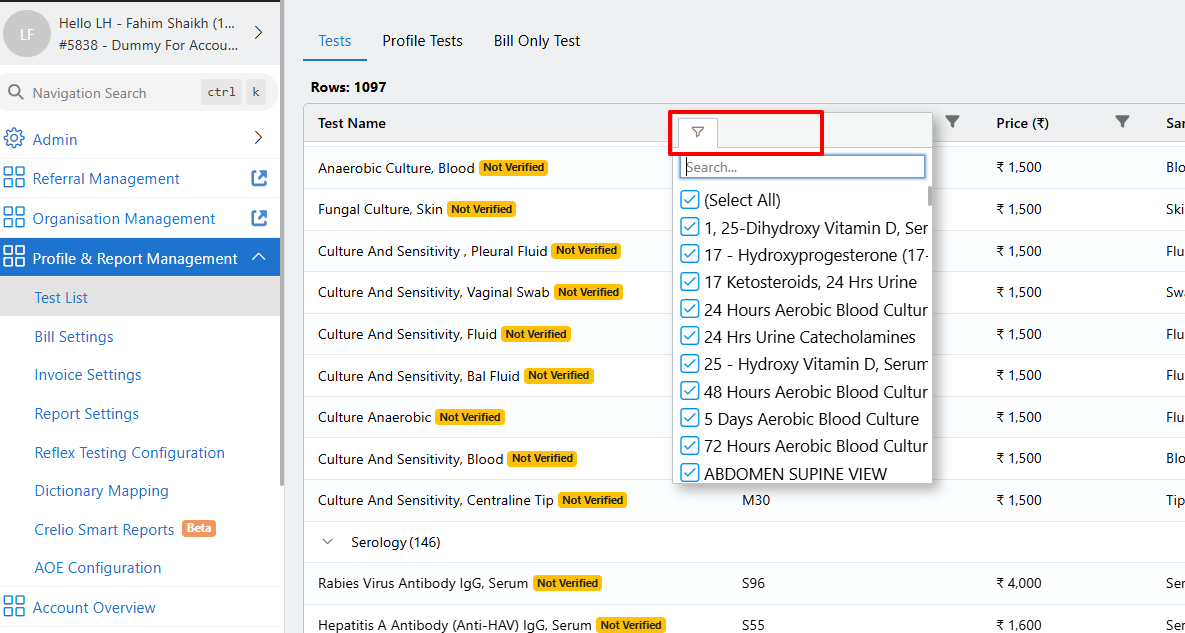The height and width of the screenshot is (633, 1185).
Task: Switch to the Profile Tests tab
Action: (422, 41)
